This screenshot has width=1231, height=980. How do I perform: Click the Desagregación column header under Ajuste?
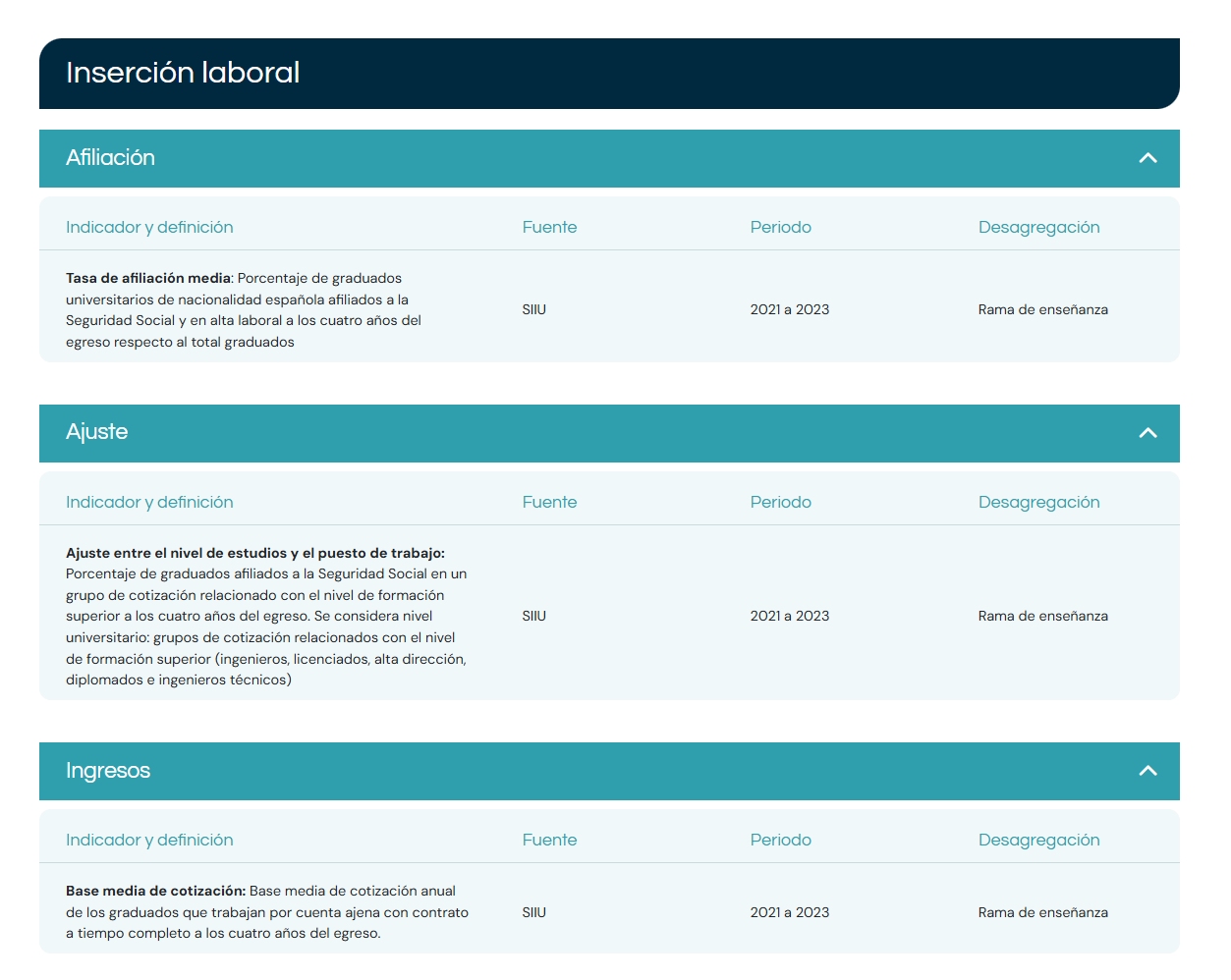(1038, 502)
